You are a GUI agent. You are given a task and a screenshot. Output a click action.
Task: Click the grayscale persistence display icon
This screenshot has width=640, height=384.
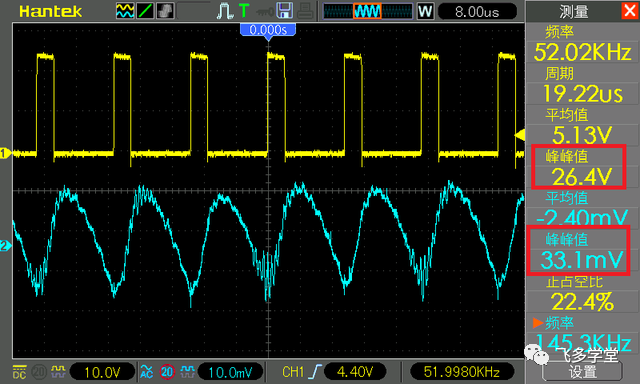[x=165, y=11]
